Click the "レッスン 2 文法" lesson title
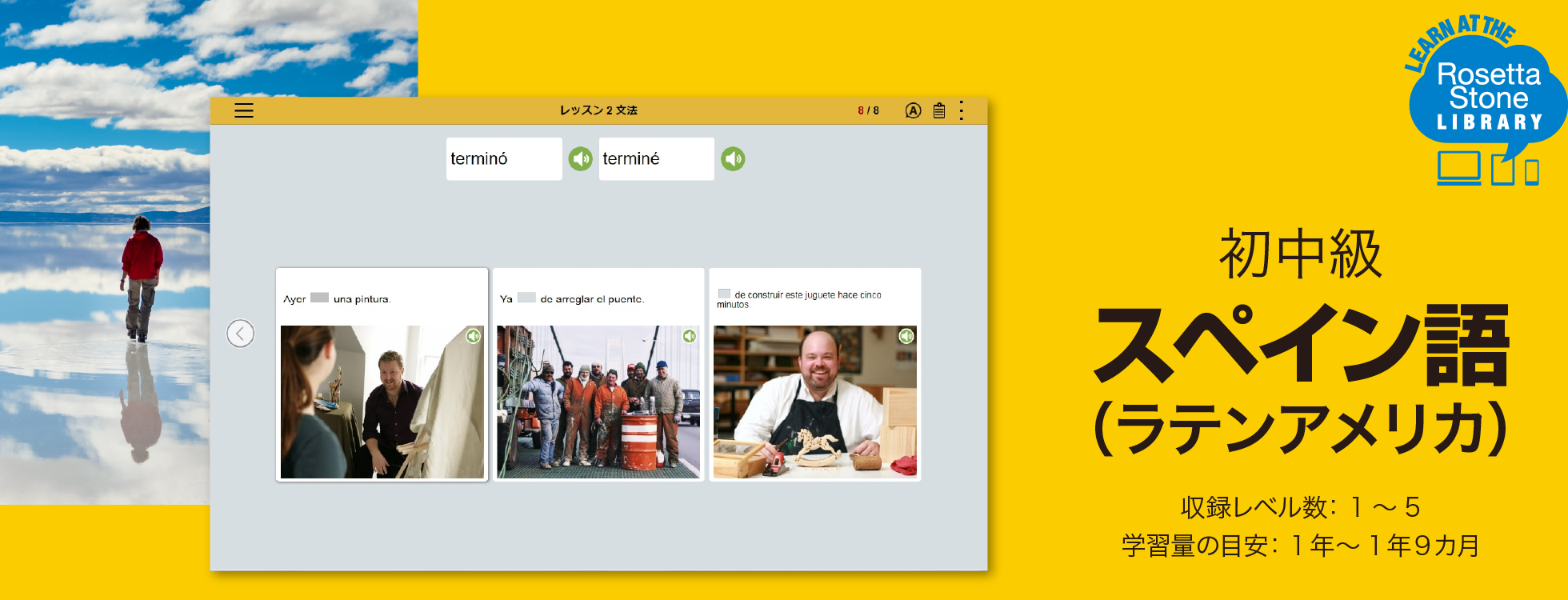This screenshot has width=1568, height=600. pyautogui.click(x=598, y=110)
